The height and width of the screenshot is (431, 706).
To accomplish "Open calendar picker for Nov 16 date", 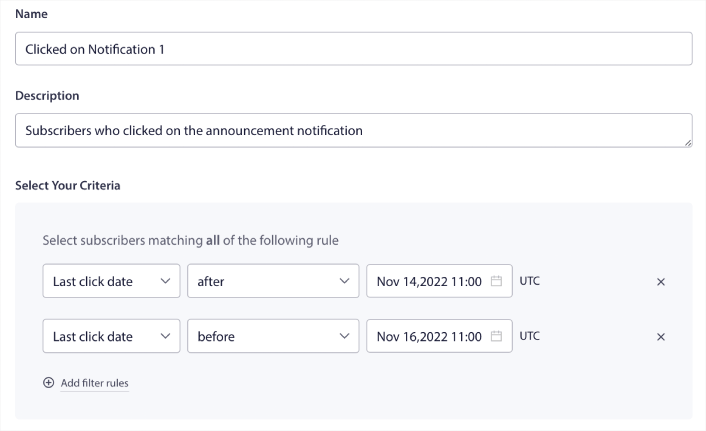I will [x=496, y=337].
